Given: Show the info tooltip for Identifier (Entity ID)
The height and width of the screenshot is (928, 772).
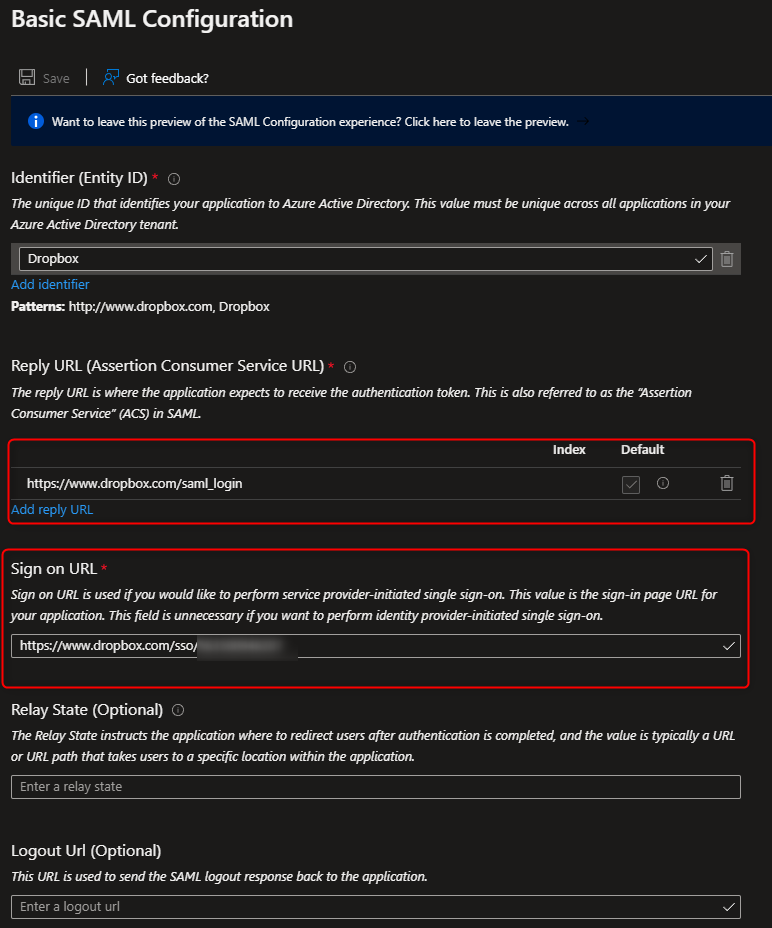Looking at the screenshot, I should (174, 179).
